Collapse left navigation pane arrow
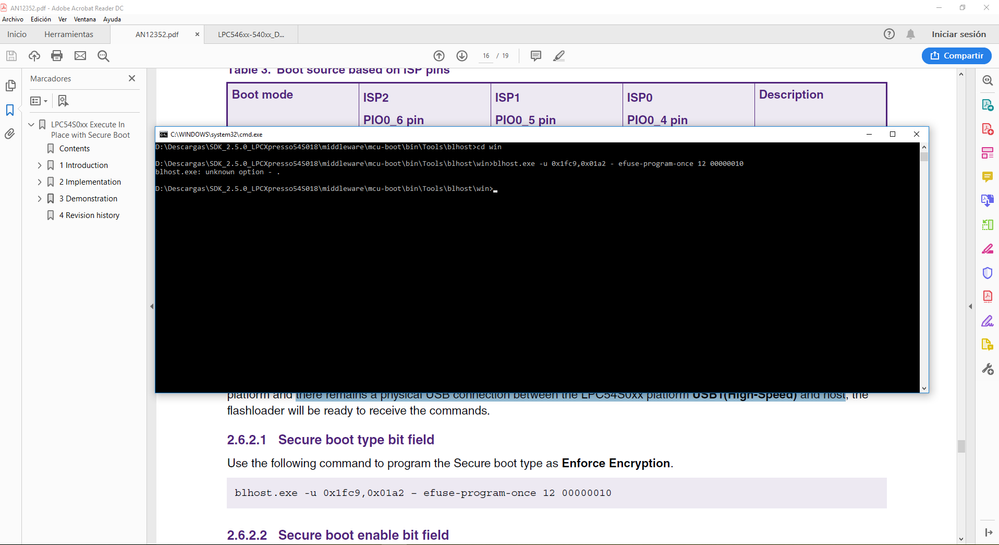This screenshot has width=999, height=545. click(x=152, y=307)
